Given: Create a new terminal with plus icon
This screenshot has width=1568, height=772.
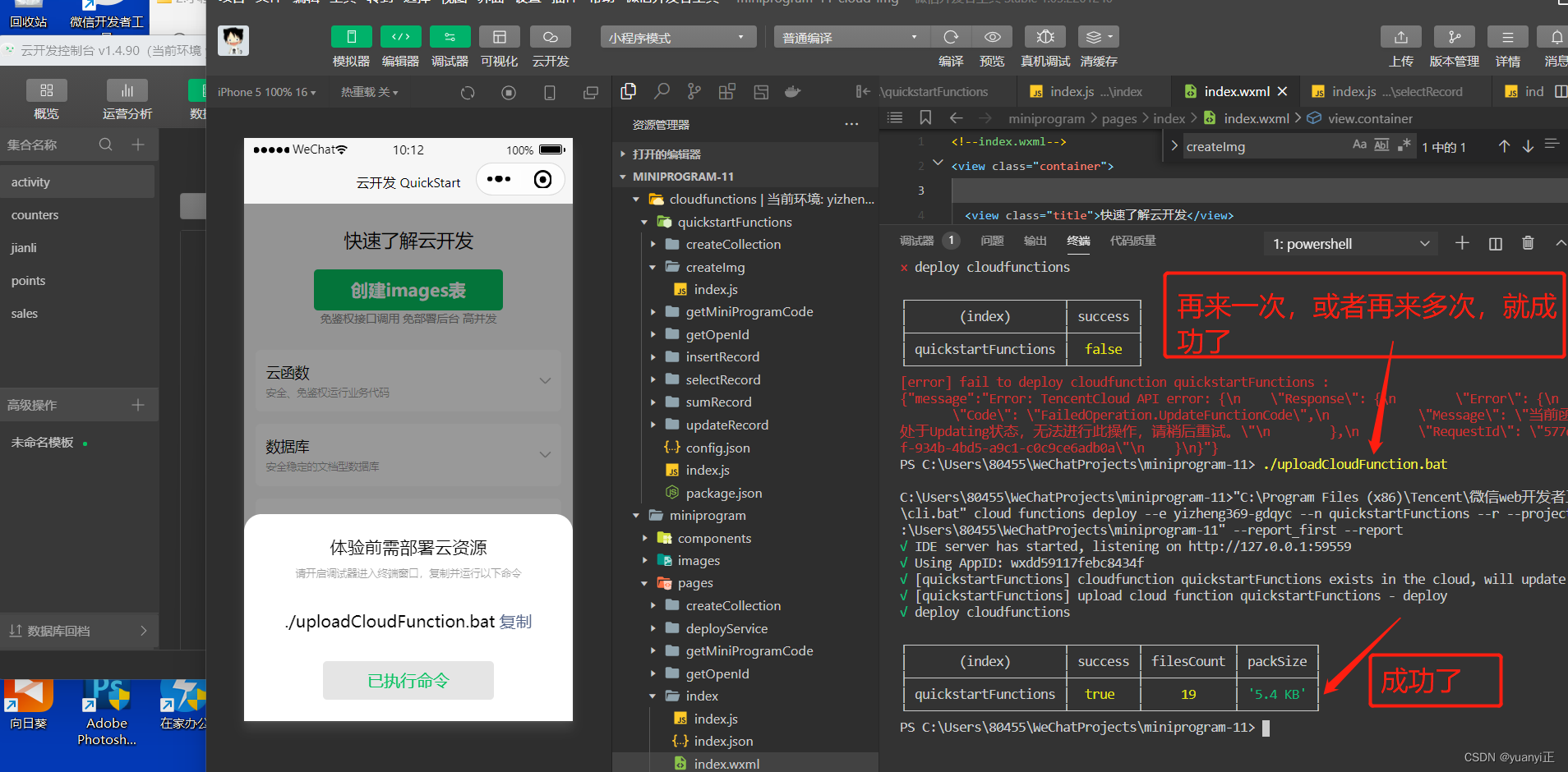Looking at the screenshot, I should [x=1462, y=243].
